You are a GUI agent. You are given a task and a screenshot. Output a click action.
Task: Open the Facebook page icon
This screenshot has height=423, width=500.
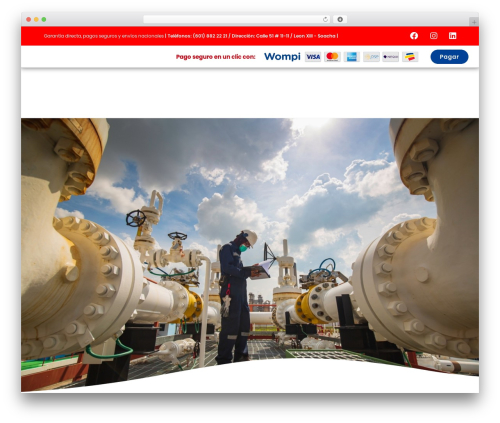pos(414,36)
